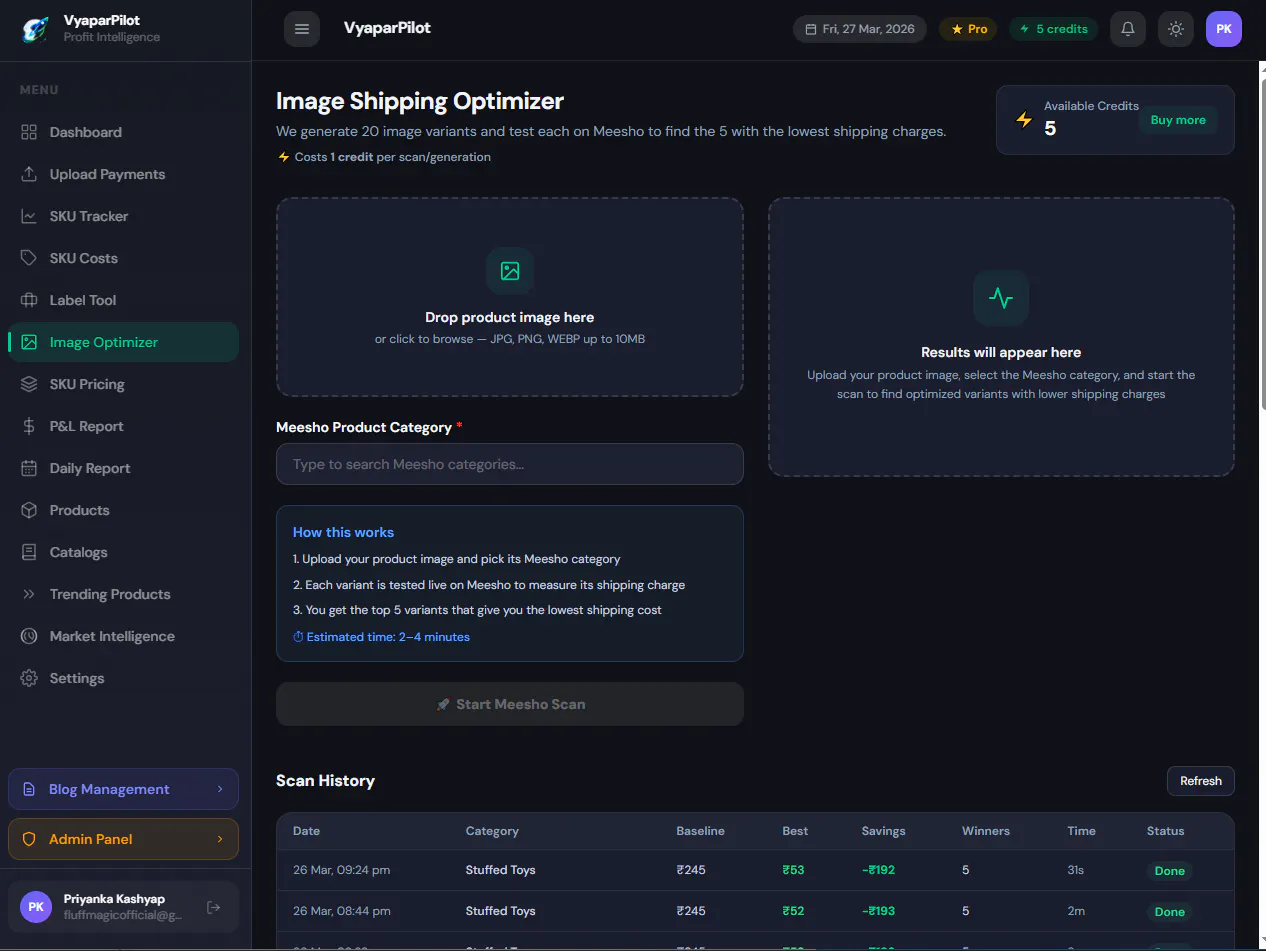The height and width of the screenshot is (951, 1266).
Task: Click the Savings column header
Action: (883, 831)
